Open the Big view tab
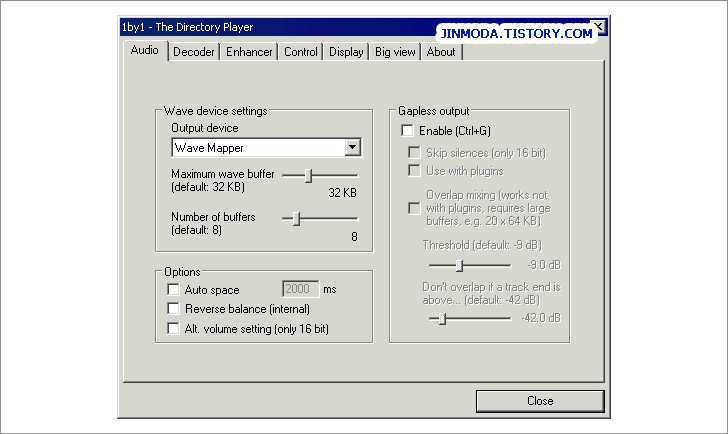 [x=395, y=52]
